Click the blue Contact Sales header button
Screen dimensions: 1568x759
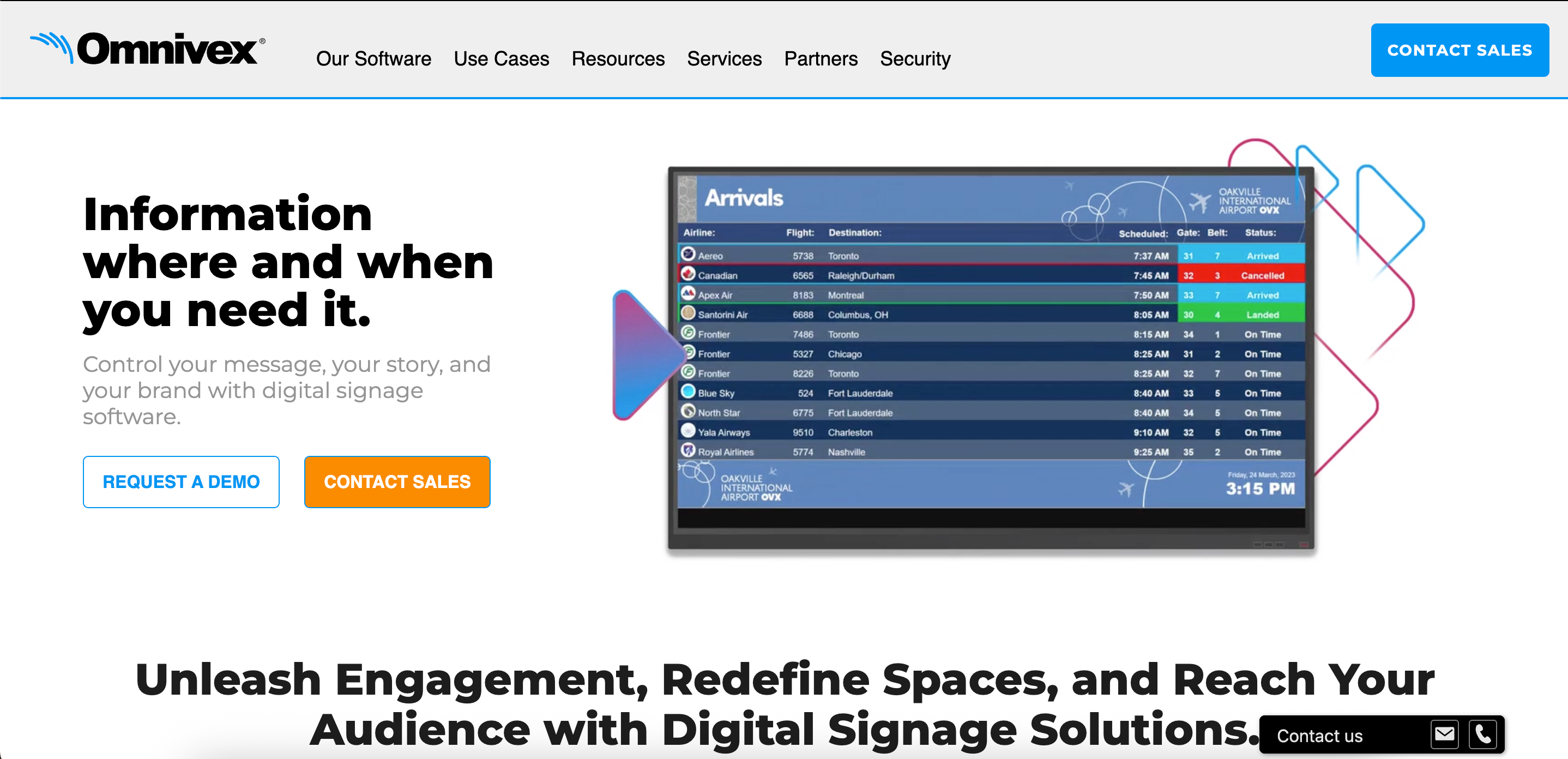tap(1460, 50)
